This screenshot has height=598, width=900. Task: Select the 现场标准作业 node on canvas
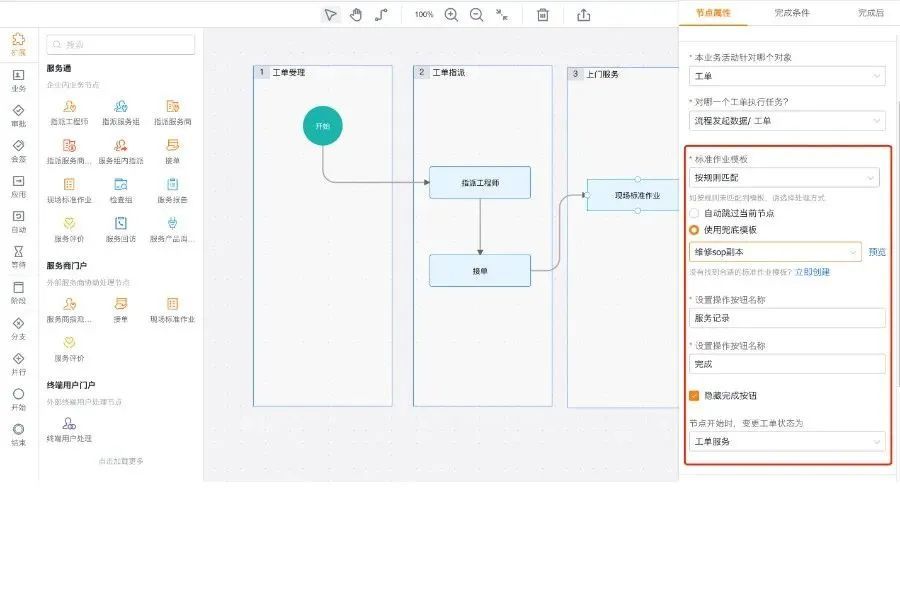pos(633,195)
